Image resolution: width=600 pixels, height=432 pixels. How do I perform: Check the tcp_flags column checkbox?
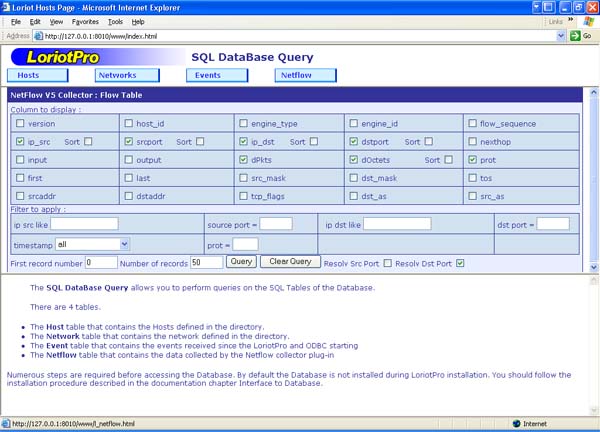click(x=243, y=196)
